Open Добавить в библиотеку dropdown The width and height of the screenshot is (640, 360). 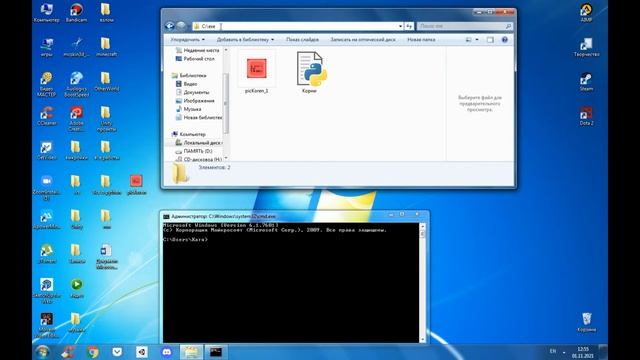245,40
